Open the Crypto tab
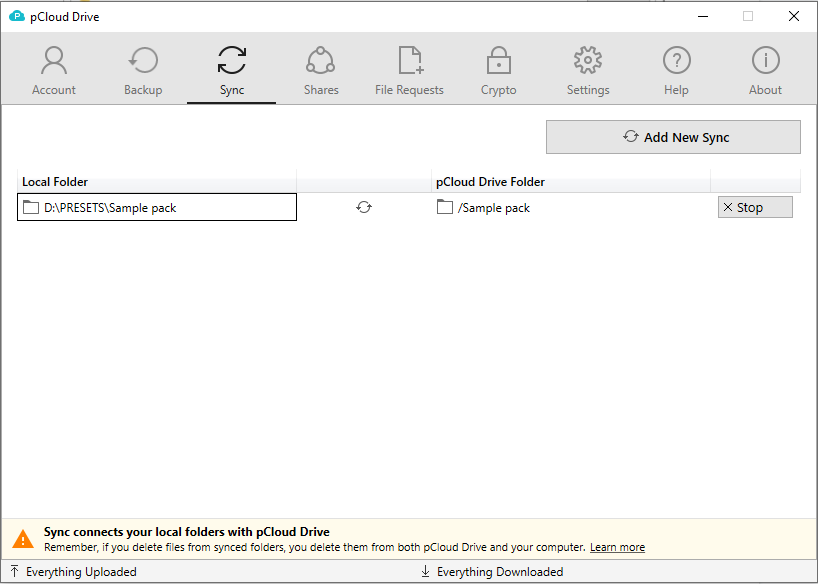The image size is (818, 584). click(499, 70)
